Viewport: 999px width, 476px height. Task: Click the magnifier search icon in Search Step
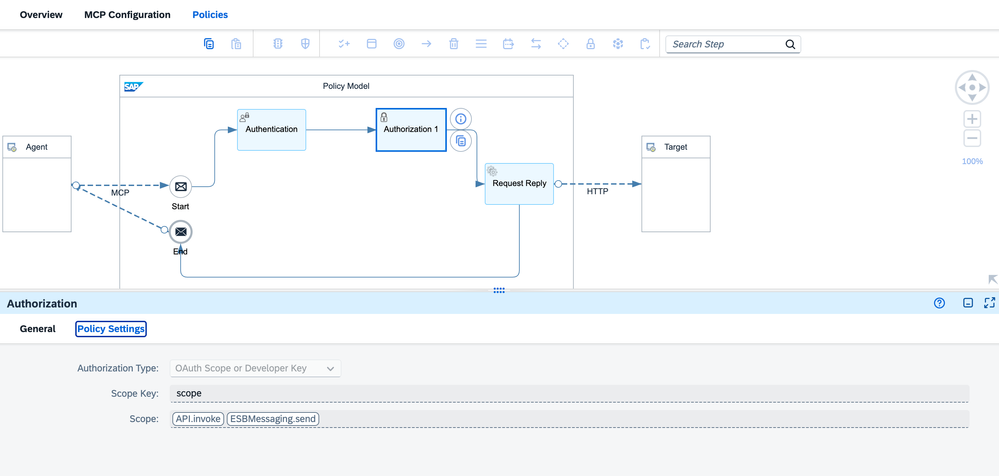coord(790,44)
